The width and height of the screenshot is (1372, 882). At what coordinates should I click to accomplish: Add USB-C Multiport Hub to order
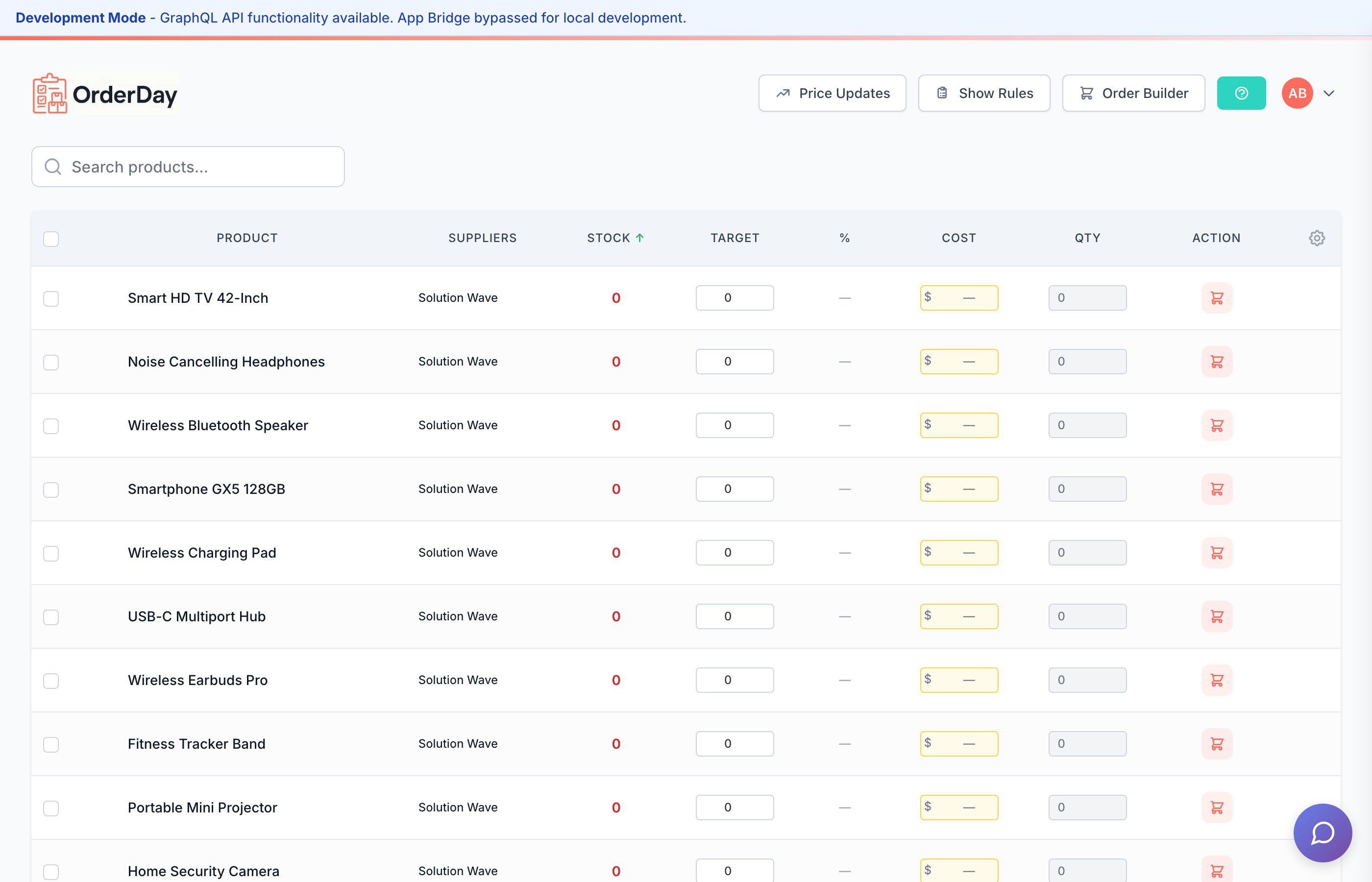(x=1216, y=616)
